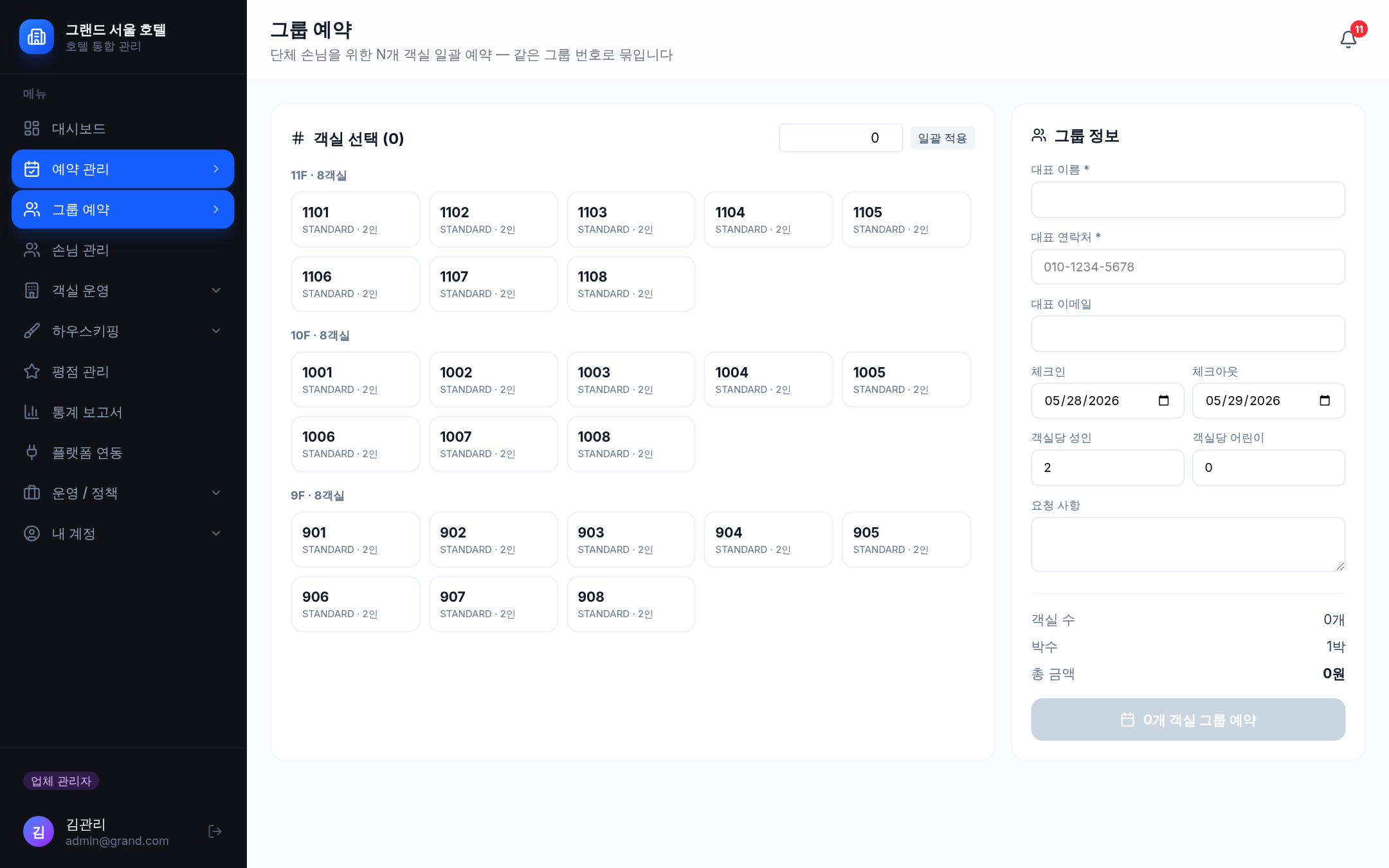This screenshot has height=868, width=1389.
Task: Expand the 객실 운영 submenu arrow
Action: click(x=216, y=291)
